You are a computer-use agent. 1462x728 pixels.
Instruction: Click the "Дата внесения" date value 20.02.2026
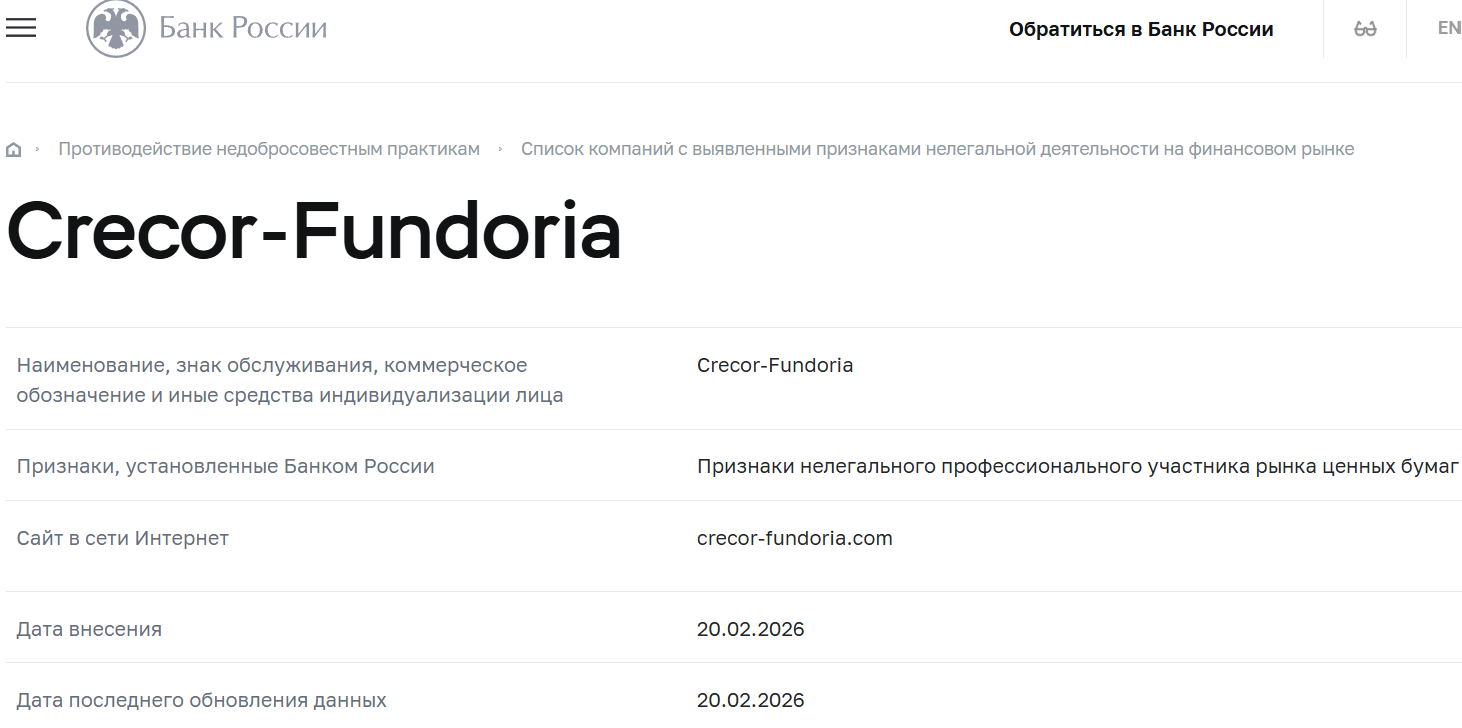pos(751,629)
